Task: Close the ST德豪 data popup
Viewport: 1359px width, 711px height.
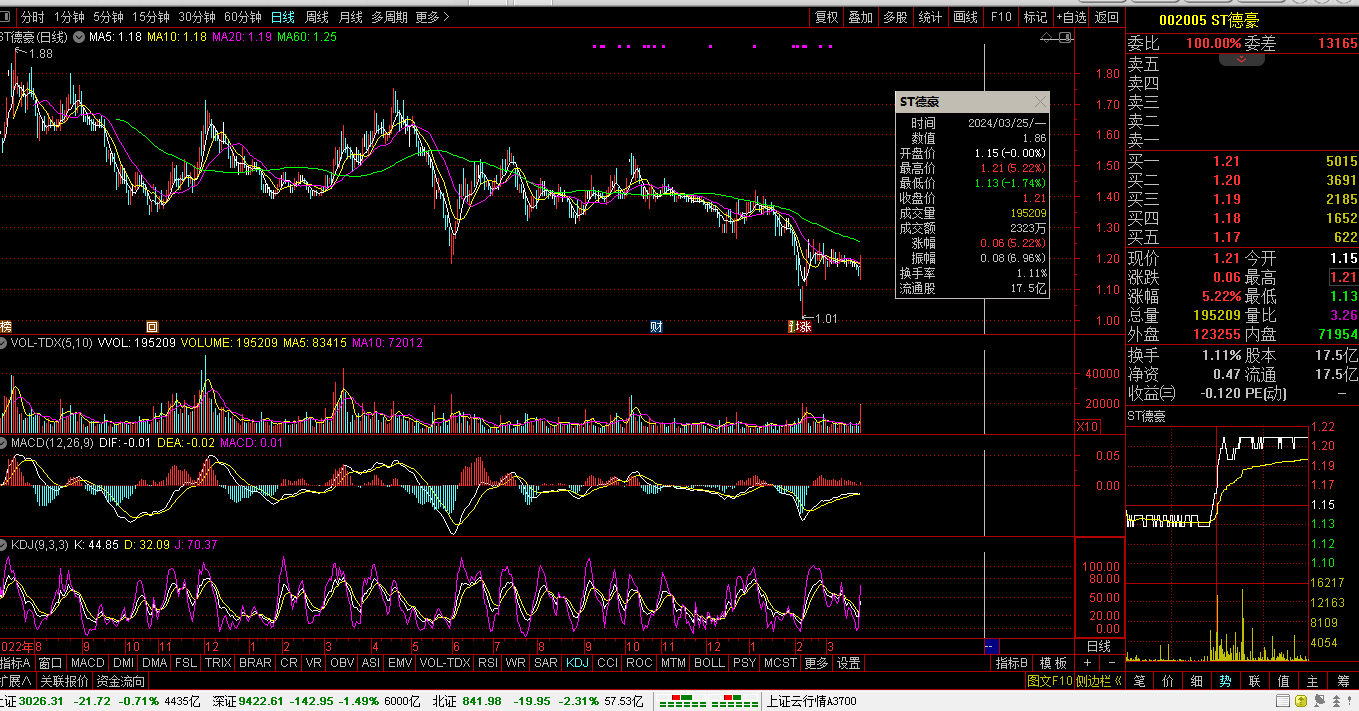Action: pos(1040,102)
